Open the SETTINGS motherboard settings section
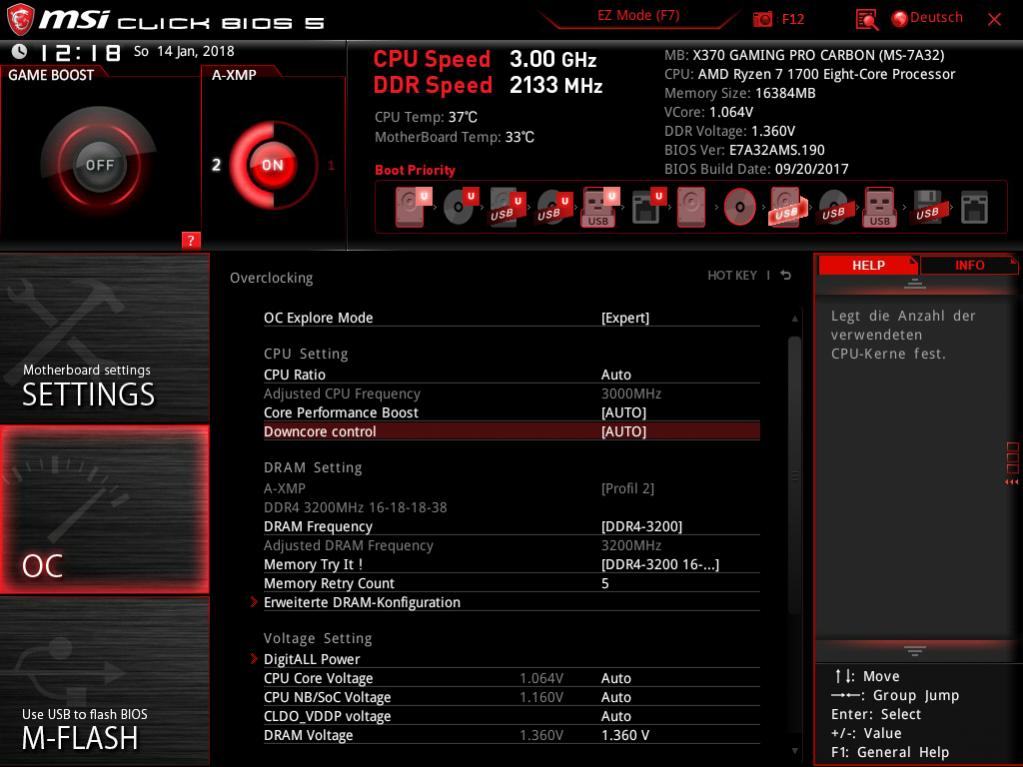 point(104,338)
